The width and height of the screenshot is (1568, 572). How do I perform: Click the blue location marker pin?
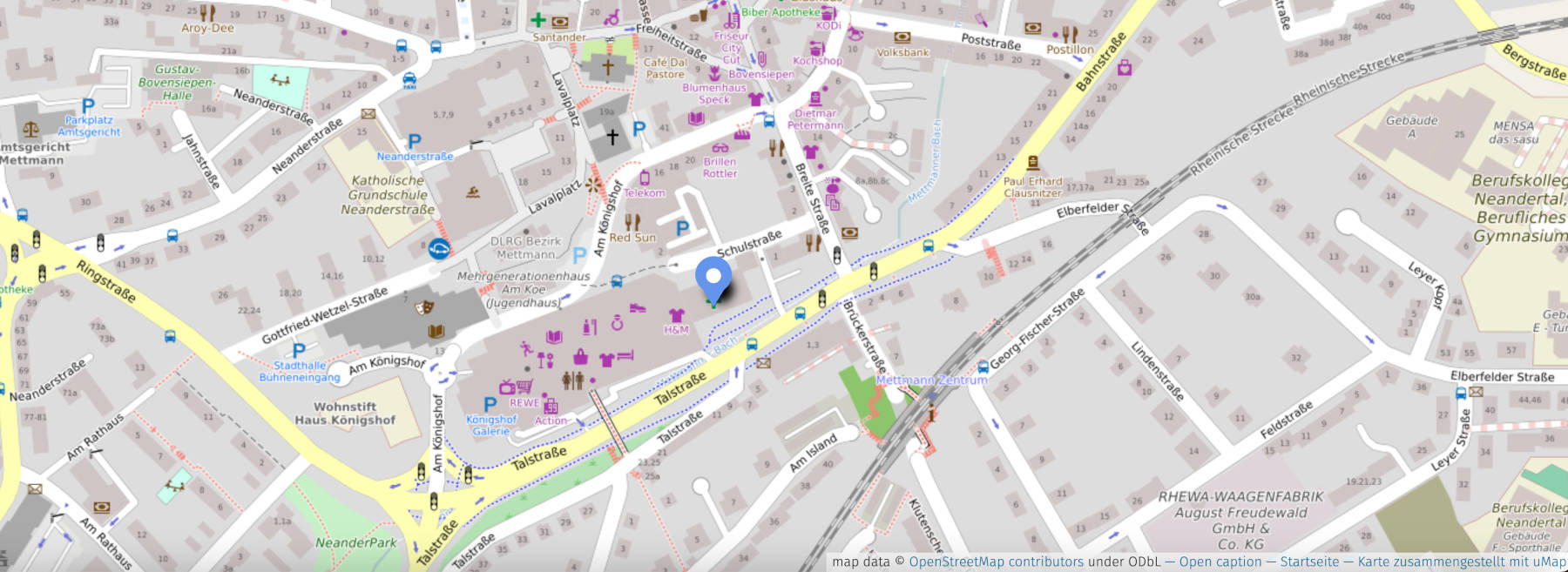coord(713,280)
